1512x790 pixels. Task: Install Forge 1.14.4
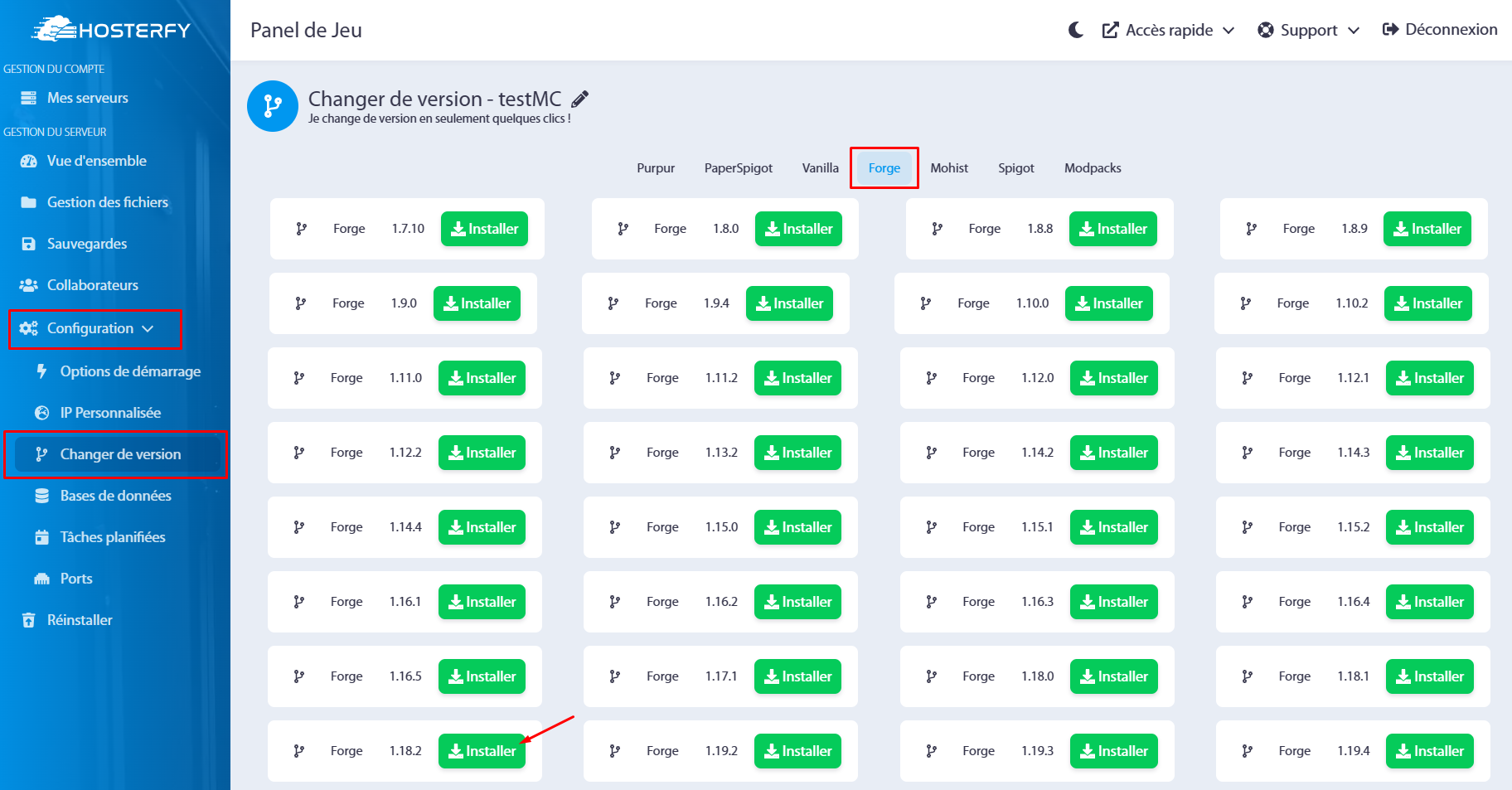[482, 527]
